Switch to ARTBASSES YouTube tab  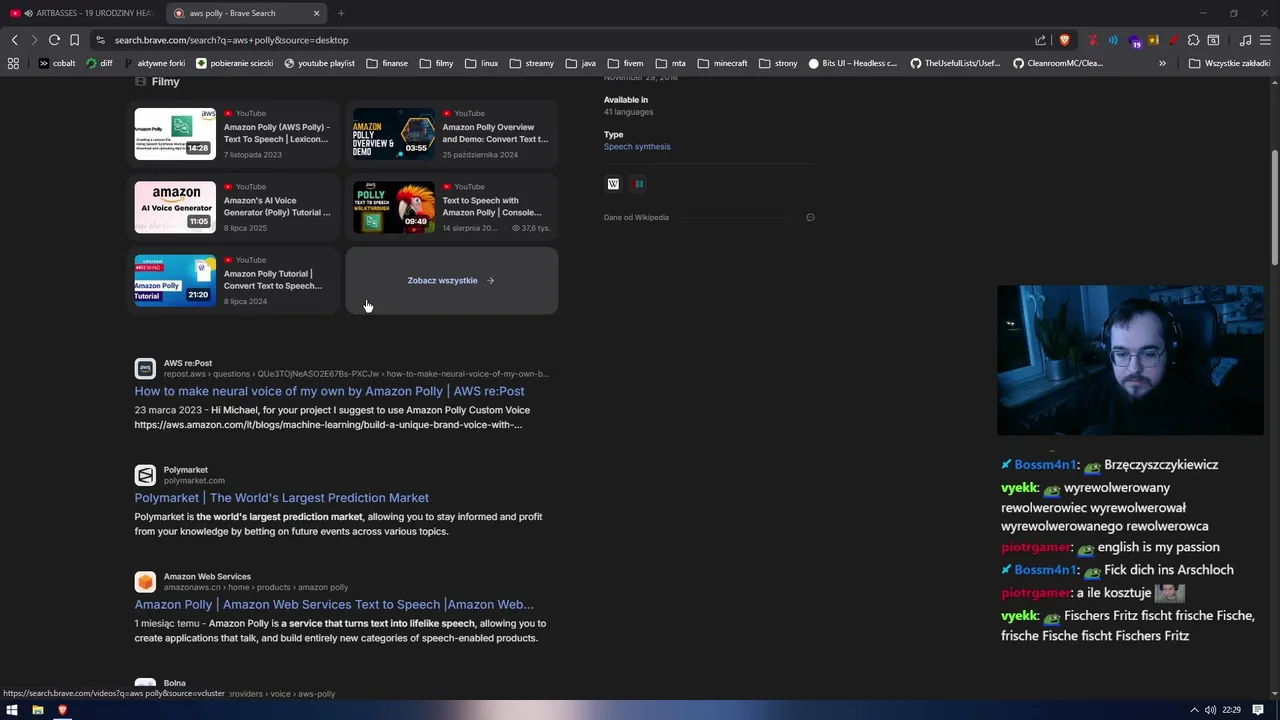click(82, 13)
